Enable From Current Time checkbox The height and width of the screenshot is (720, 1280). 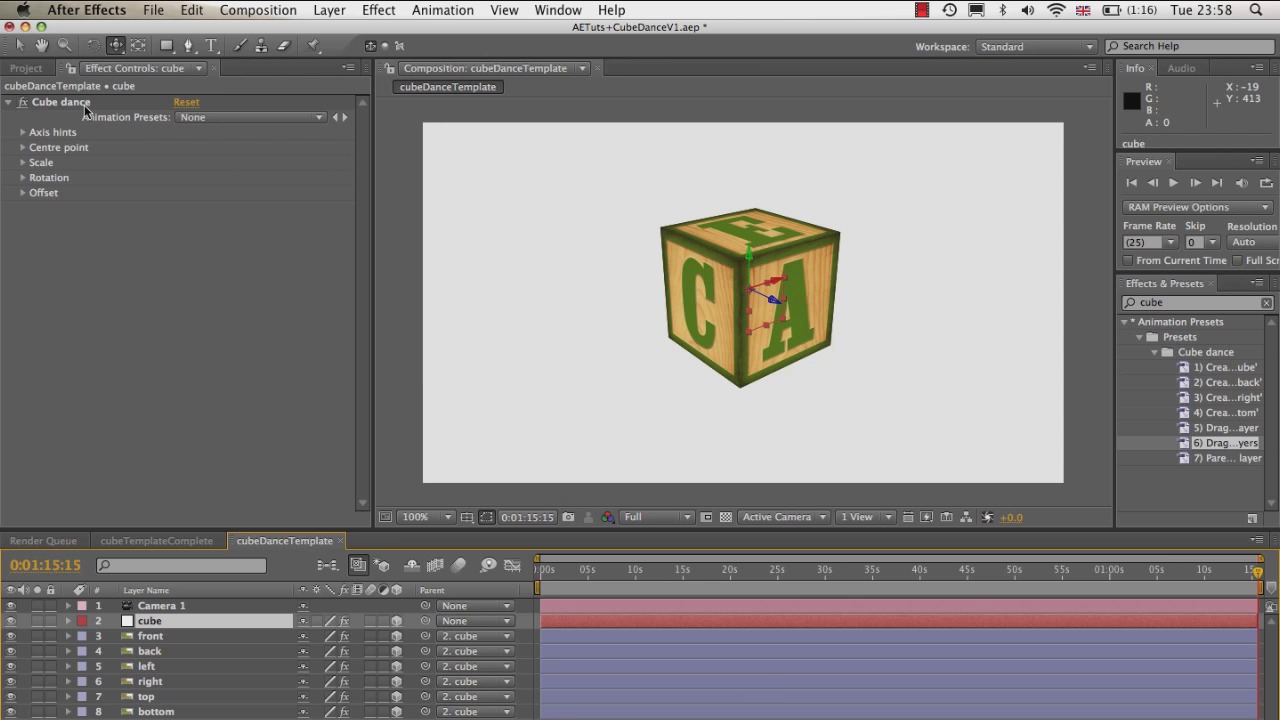click(1127, 261)
